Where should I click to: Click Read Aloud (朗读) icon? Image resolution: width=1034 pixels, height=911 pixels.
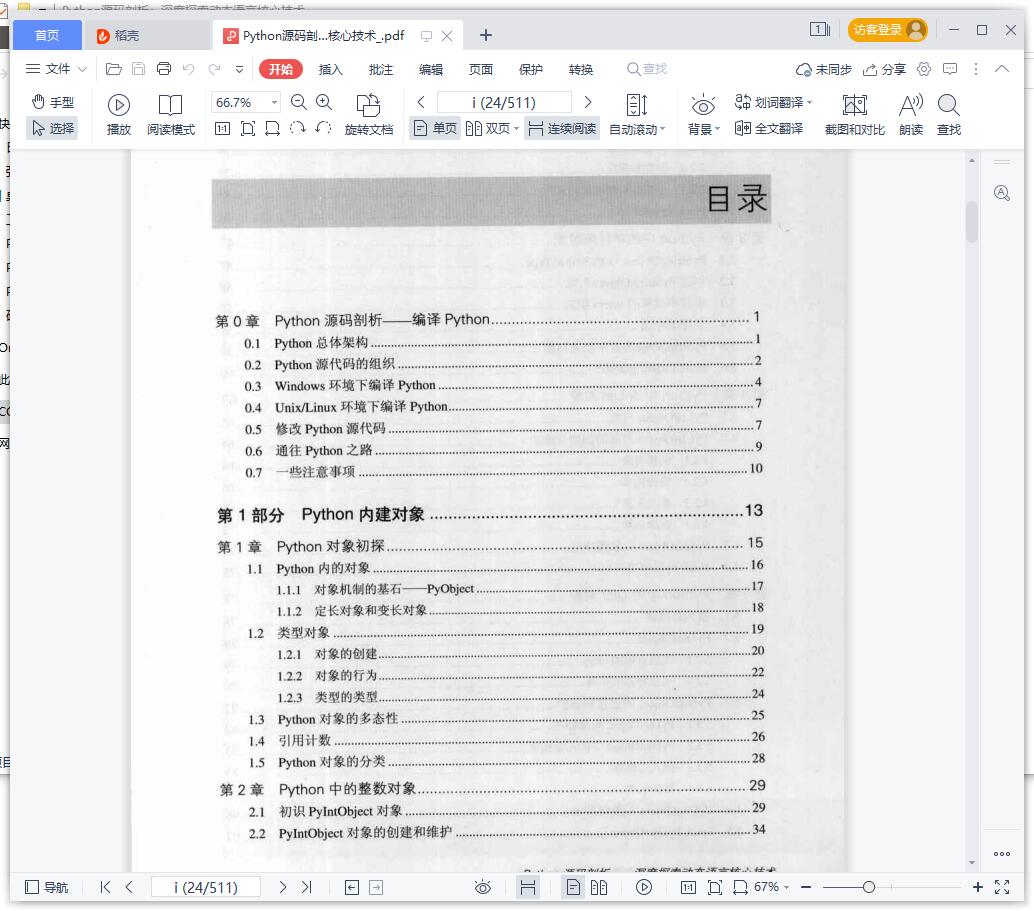(911, 115)
